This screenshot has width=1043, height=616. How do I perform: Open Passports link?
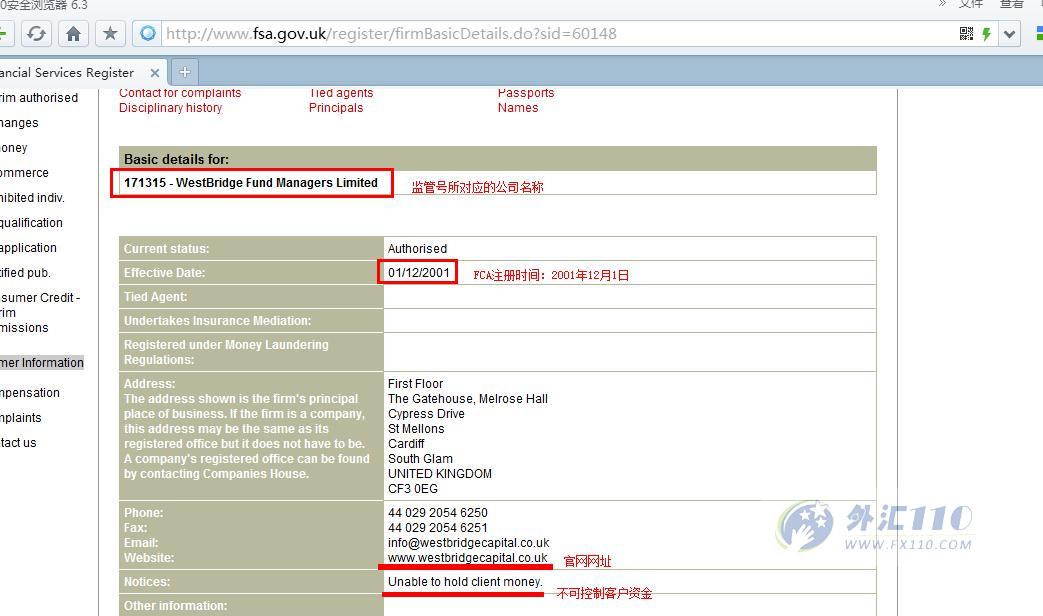(525, 93)
